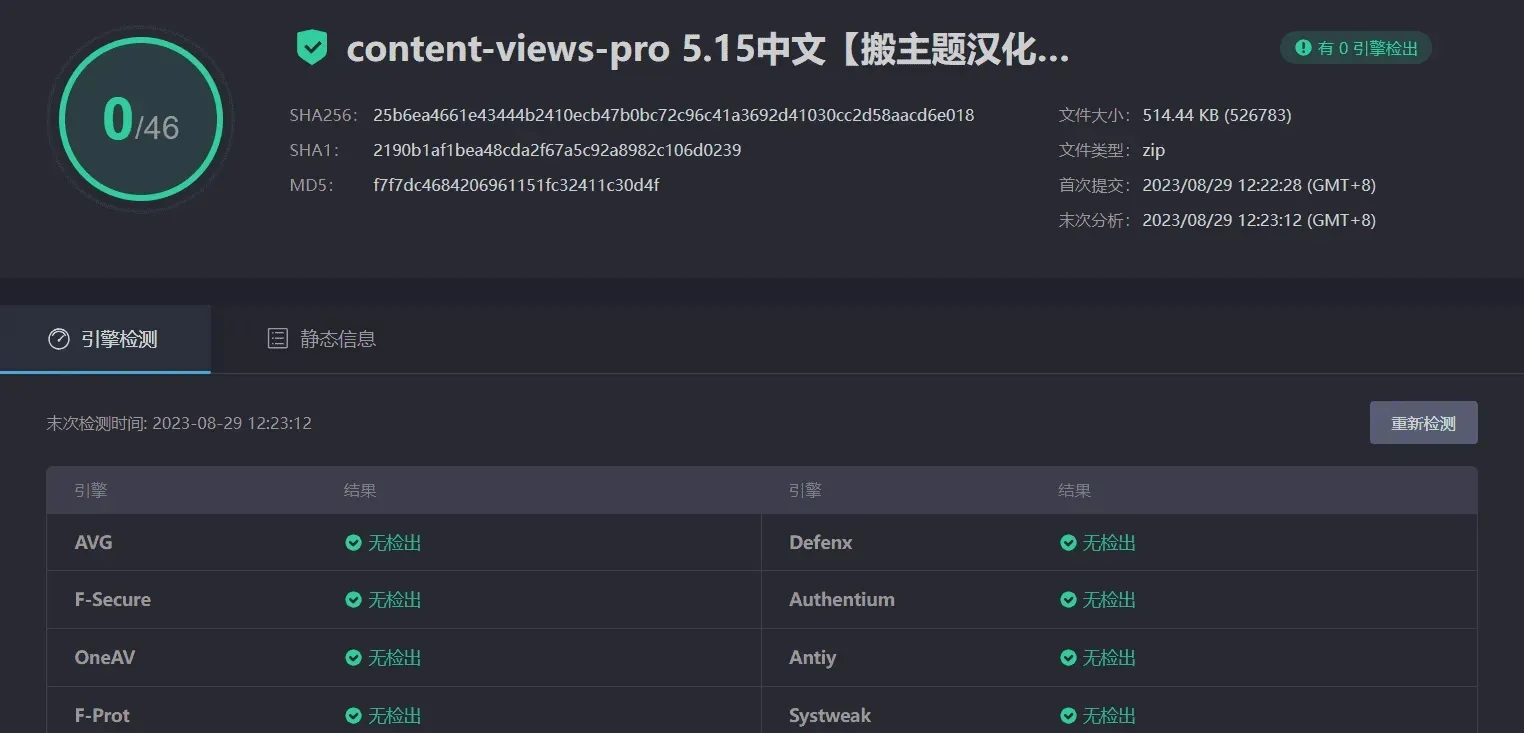Screen dimensions: 1524x733
Task: Click the OneAV engine name
Action: coord(105,658)
